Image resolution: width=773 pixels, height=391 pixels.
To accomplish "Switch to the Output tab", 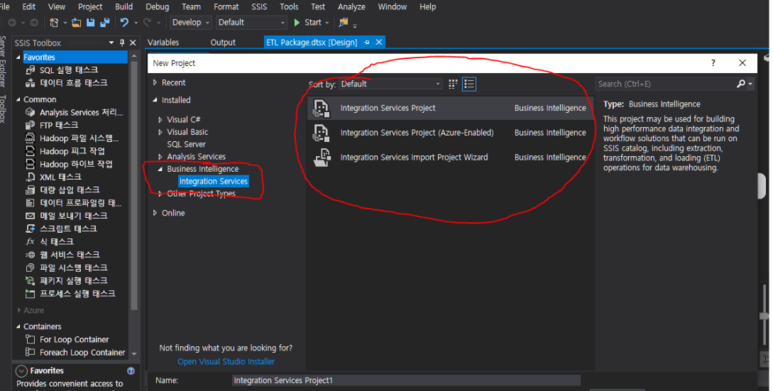I will 223,42.
